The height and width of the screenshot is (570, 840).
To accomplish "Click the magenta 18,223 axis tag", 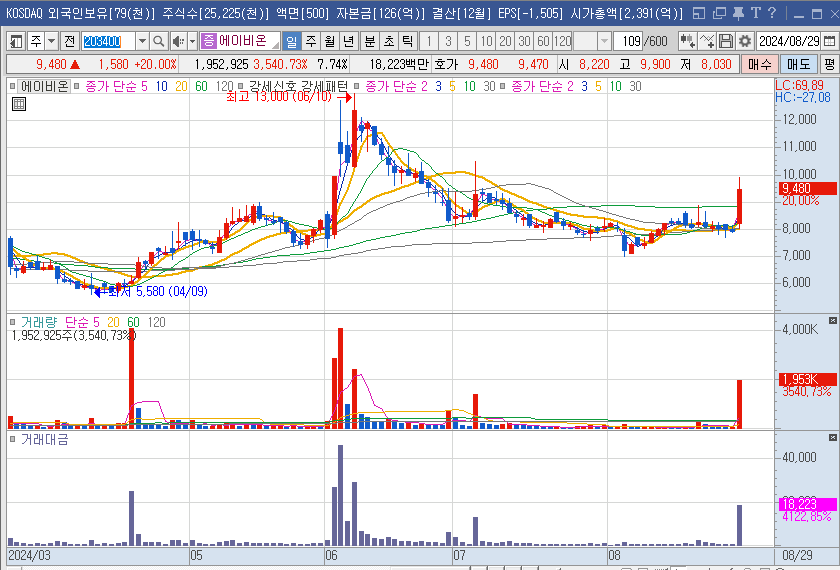I will click(807, 504).
